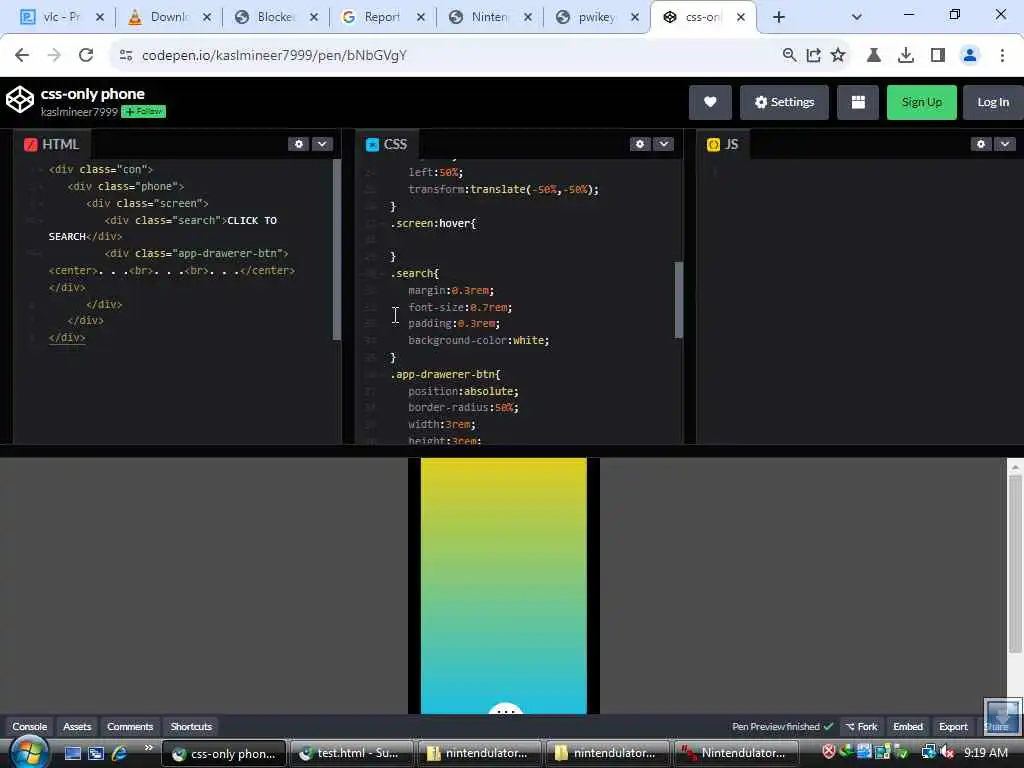Open CSS editor settings gear
1024x768 pixels.
pos(640,144)
